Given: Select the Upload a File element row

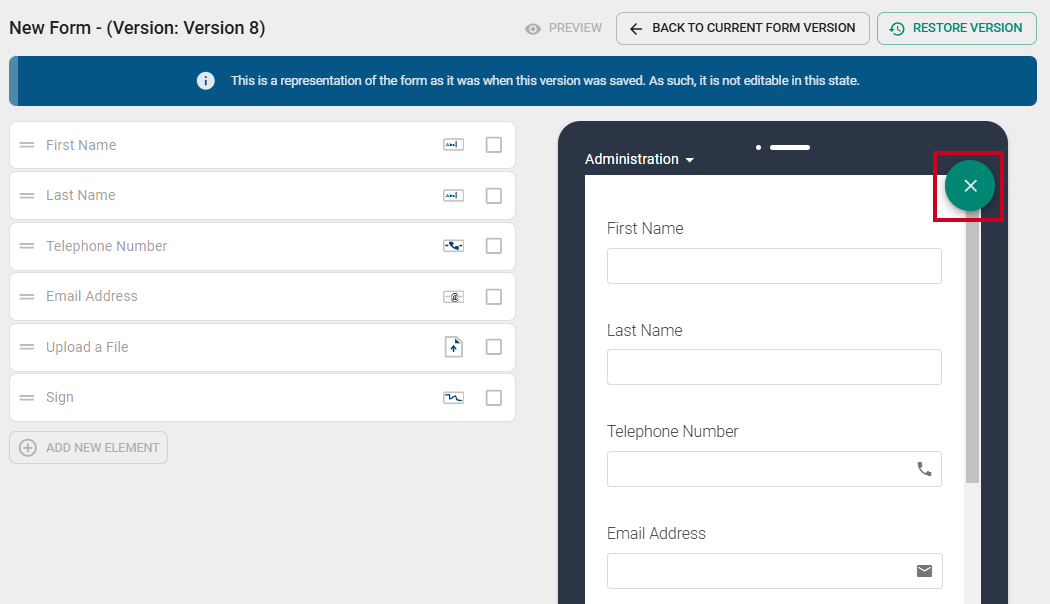Looking at the screenshot, I should [262, 347].
